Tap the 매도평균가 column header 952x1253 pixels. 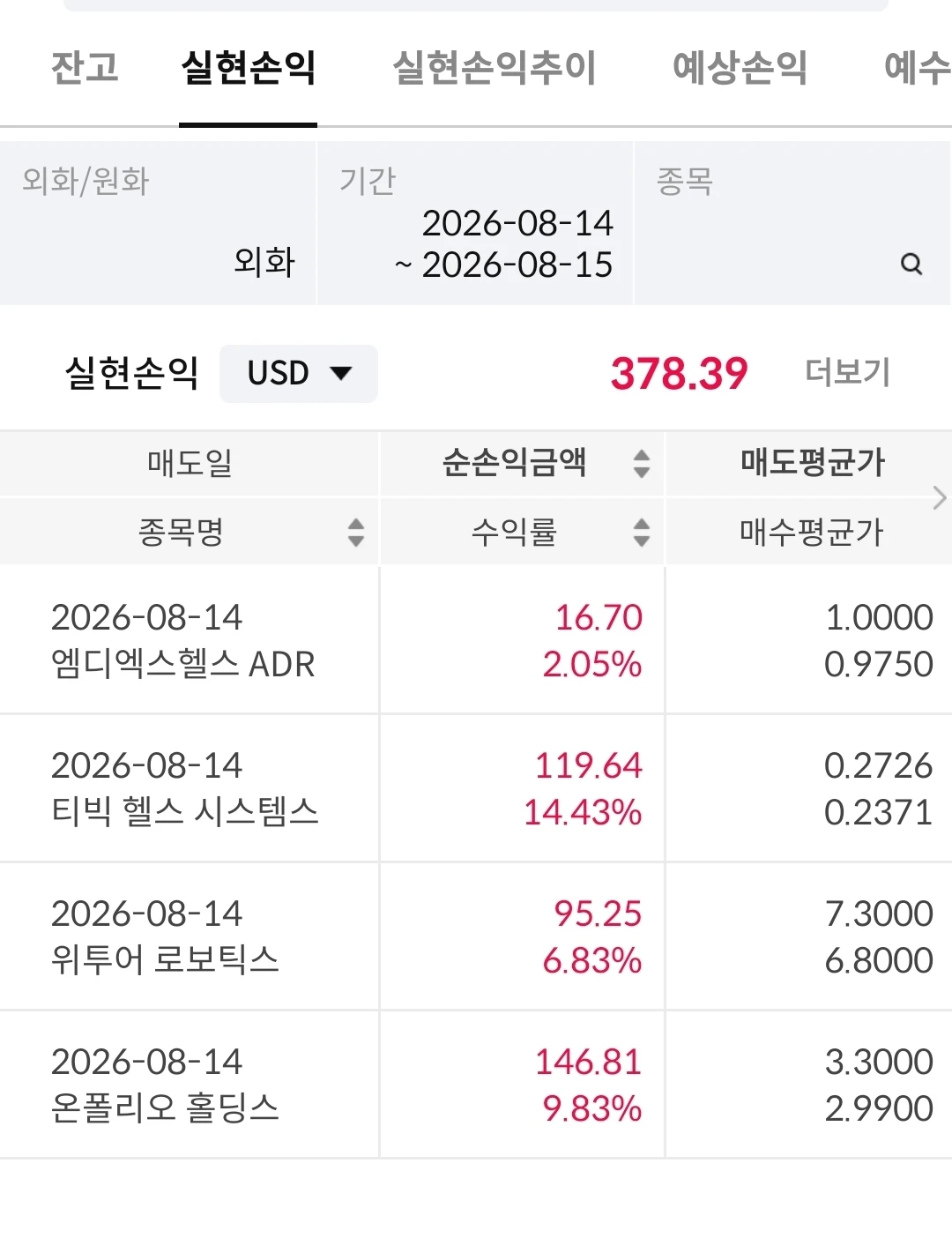pos(812,462)
